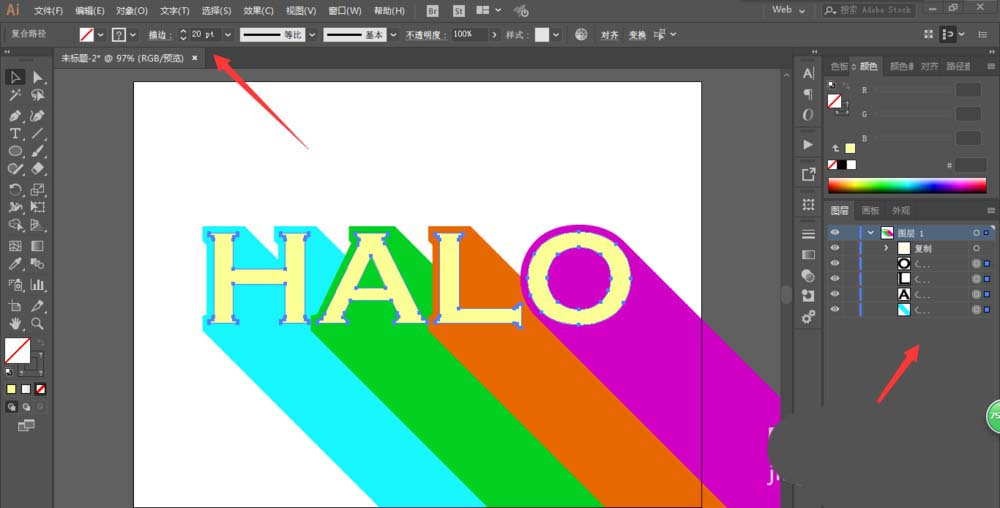Screen dimensions: 1000x508
Task: Select the Direct Selection tool
Action: 38,77
